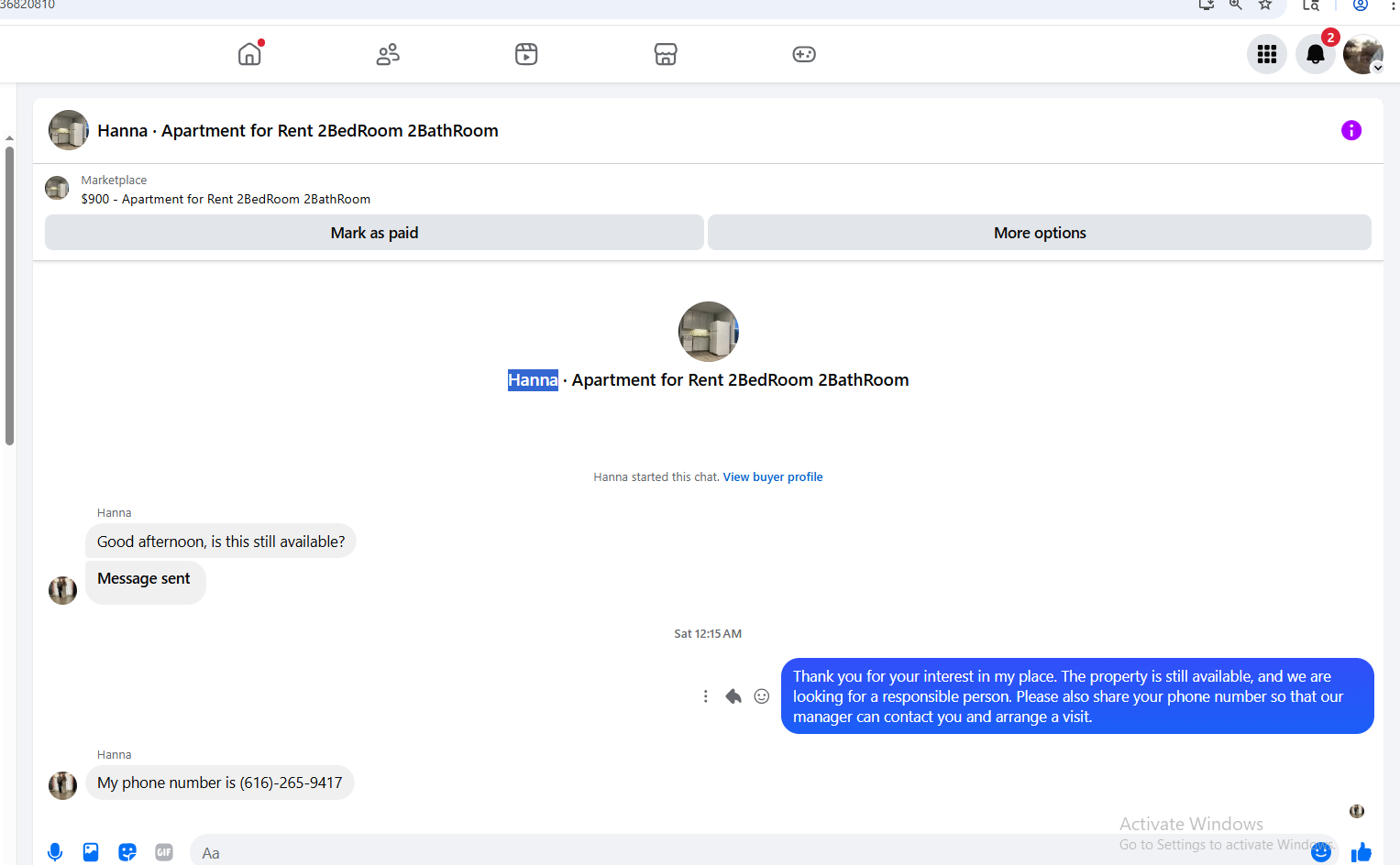Open the Friends icon in top navigation
This screenshot has height=865, width=1400.
[x=388, y=54]
